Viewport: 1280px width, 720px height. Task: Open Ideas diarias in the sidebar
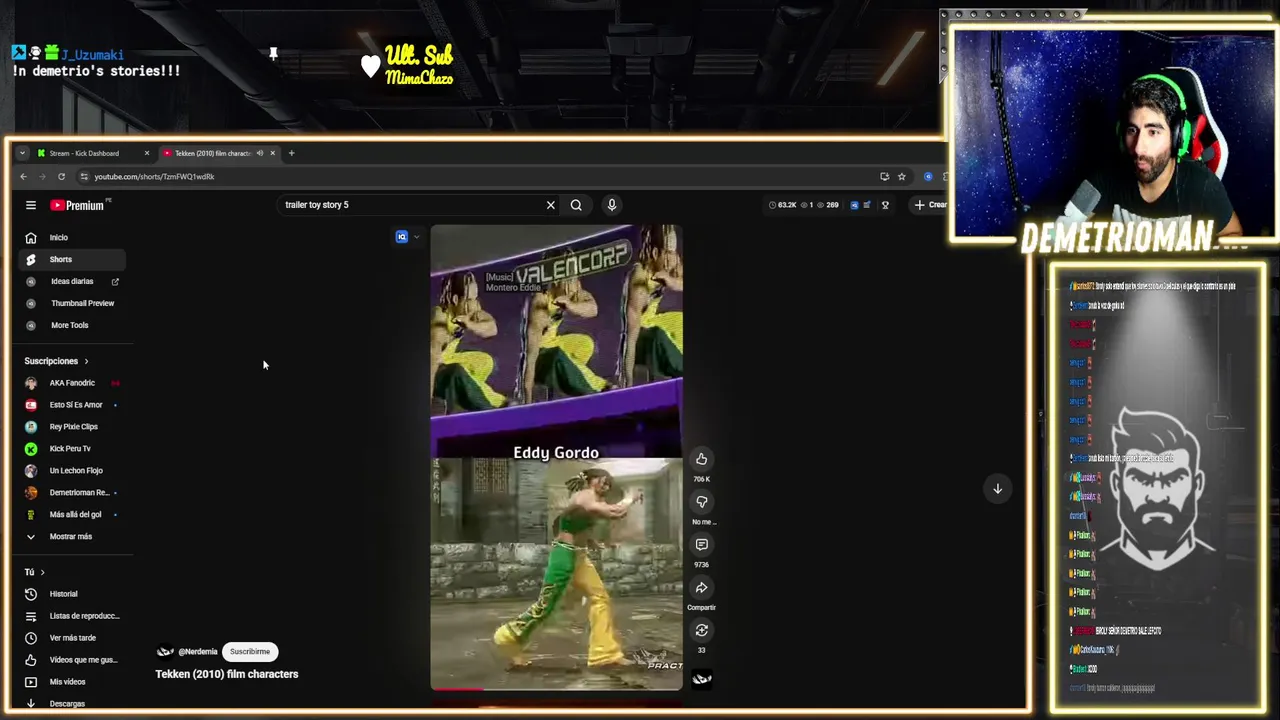pos(71,282)
